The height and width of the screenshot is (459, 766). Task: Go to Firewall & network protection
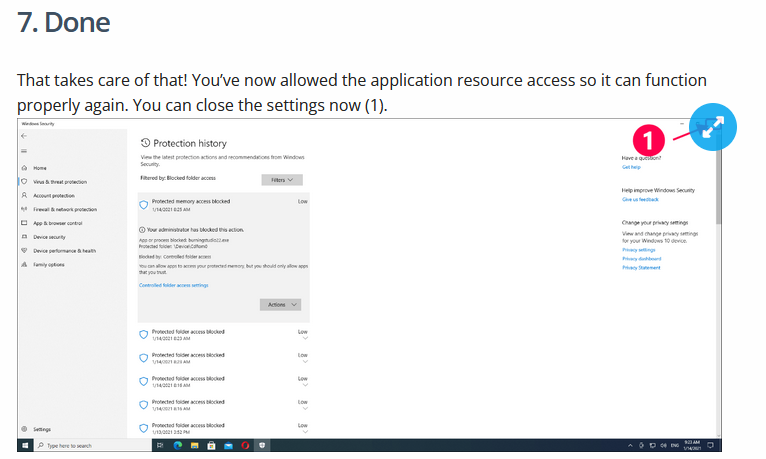coord(65,209)
